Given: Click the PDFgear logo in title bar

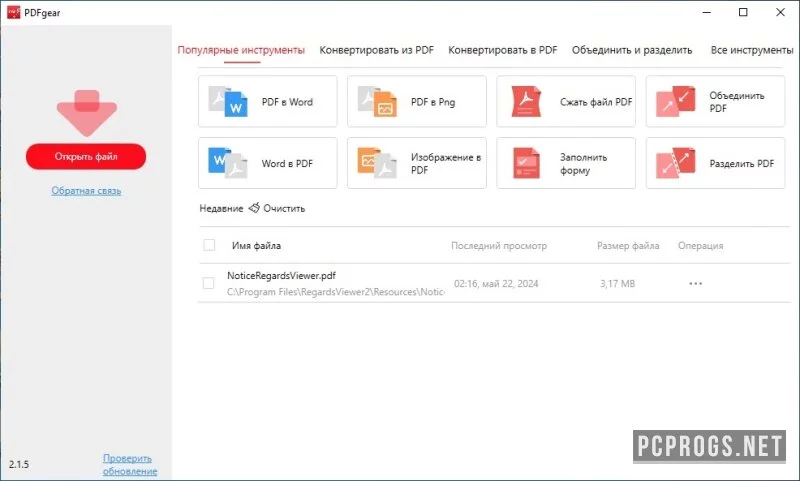Looking at the screenshot, I should click(13, 12).
